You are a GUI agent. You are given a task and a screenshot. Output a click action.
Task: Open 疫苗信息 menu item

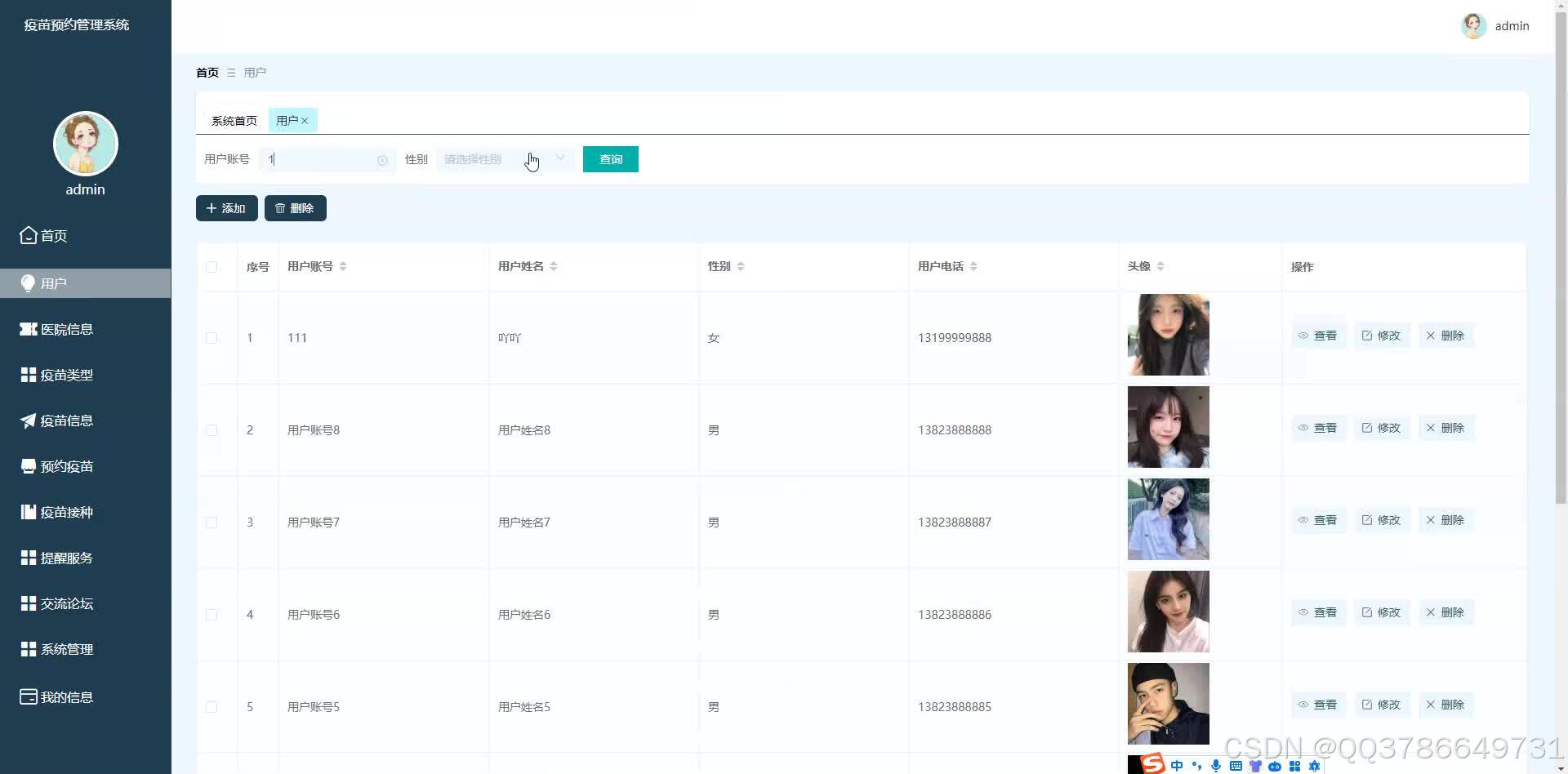pyautogui.click(x=85, y=420)
